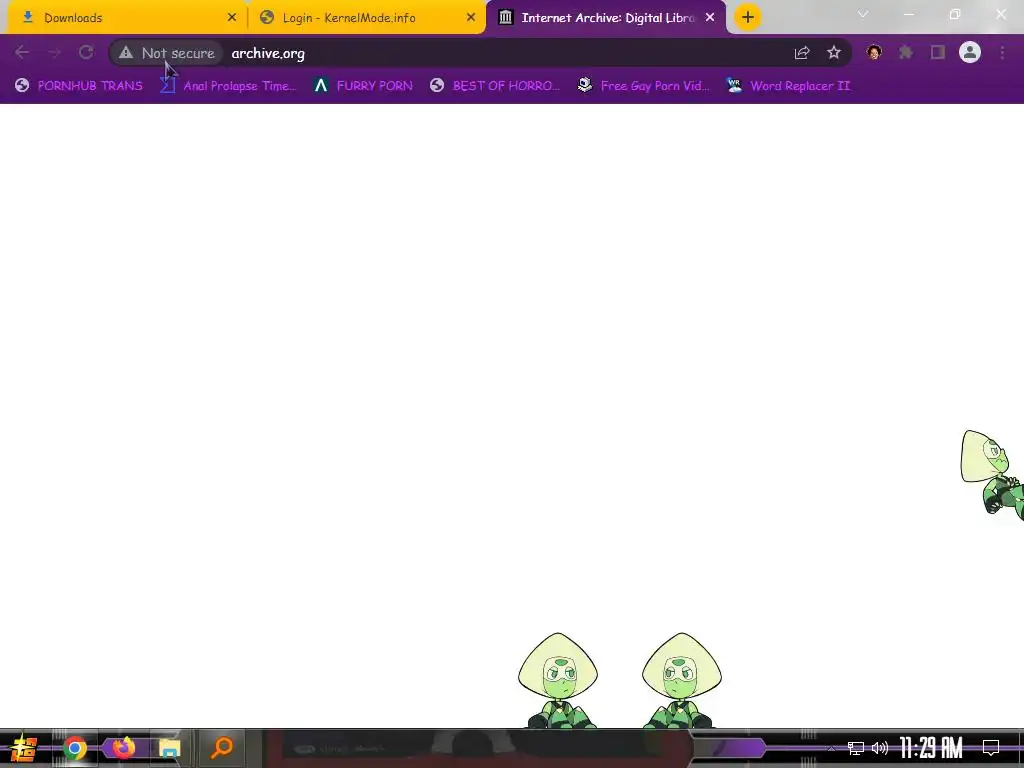Open the Chrome profile menu
The image size is (1024, 768).
(970, 52)
